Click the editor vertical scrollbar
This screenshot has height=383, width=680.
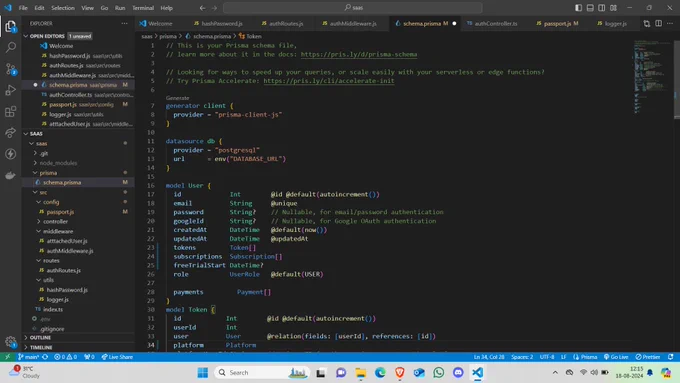(x=677, y=79)
